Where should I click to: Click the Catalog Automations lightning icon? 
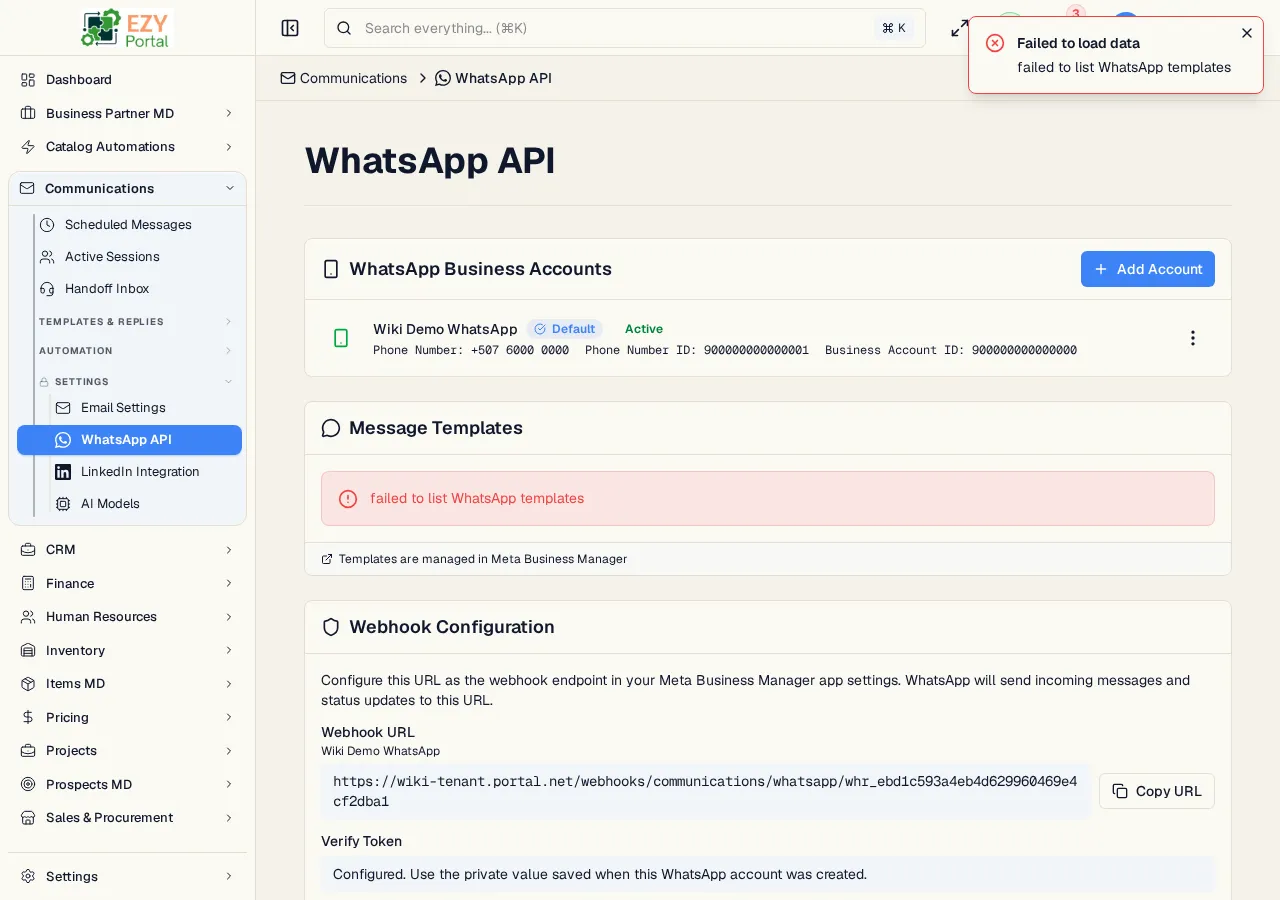click(x=28, y=147)
